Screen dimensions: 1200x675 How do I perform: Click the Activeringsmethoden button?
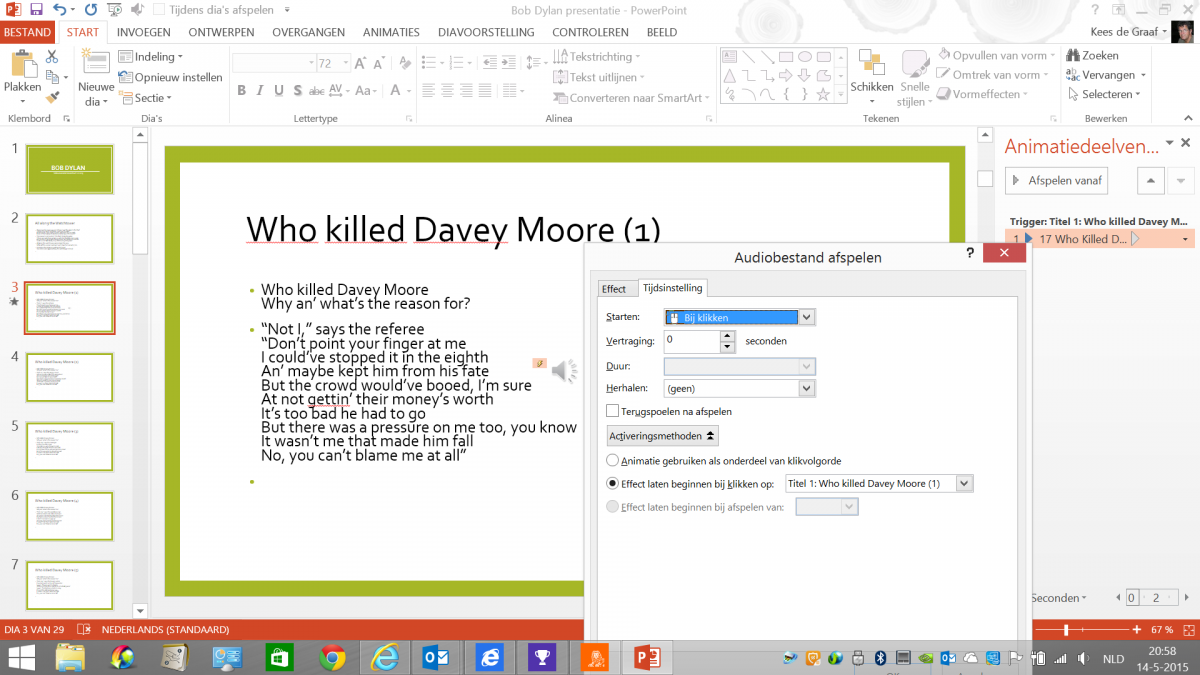point(663,436)
